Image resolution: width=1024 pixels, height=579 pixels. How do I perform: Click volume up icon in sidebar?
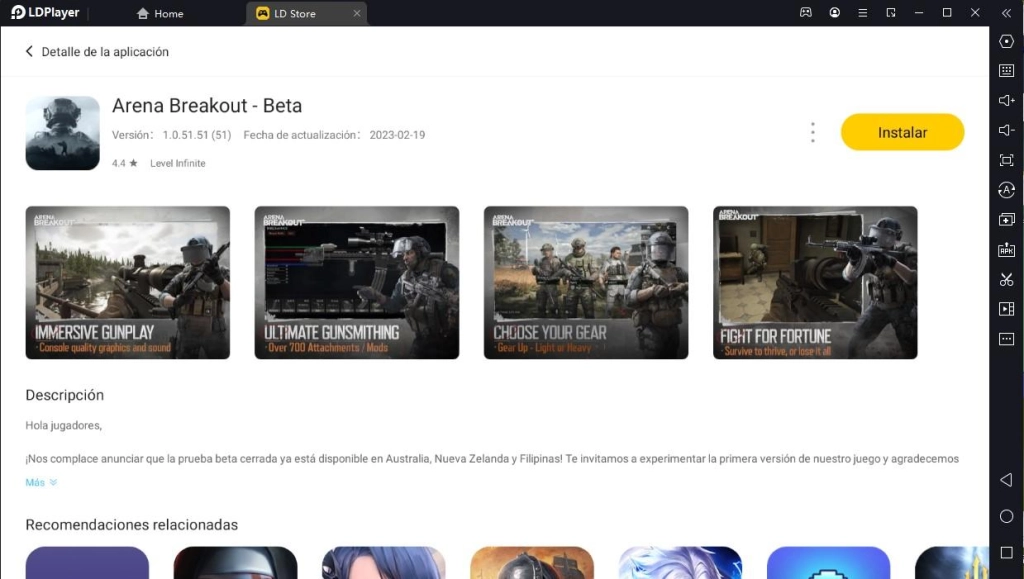(x=1006, y=101)
